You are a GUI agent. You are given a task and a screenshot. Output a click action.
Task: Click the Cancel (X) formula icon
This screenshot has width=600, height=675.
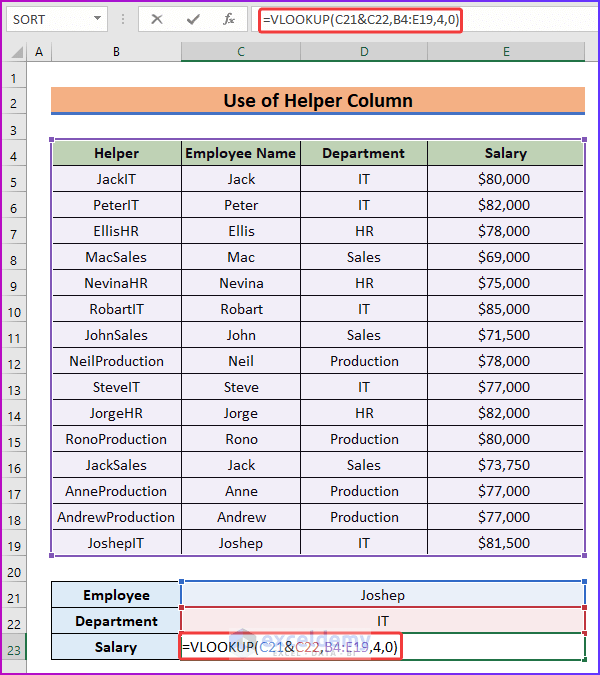(x=157, y=19)
